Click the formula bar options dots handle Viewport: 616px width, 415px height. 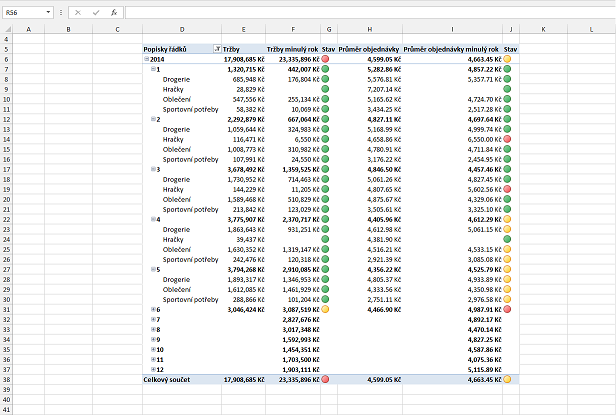(x=61, y=13)
